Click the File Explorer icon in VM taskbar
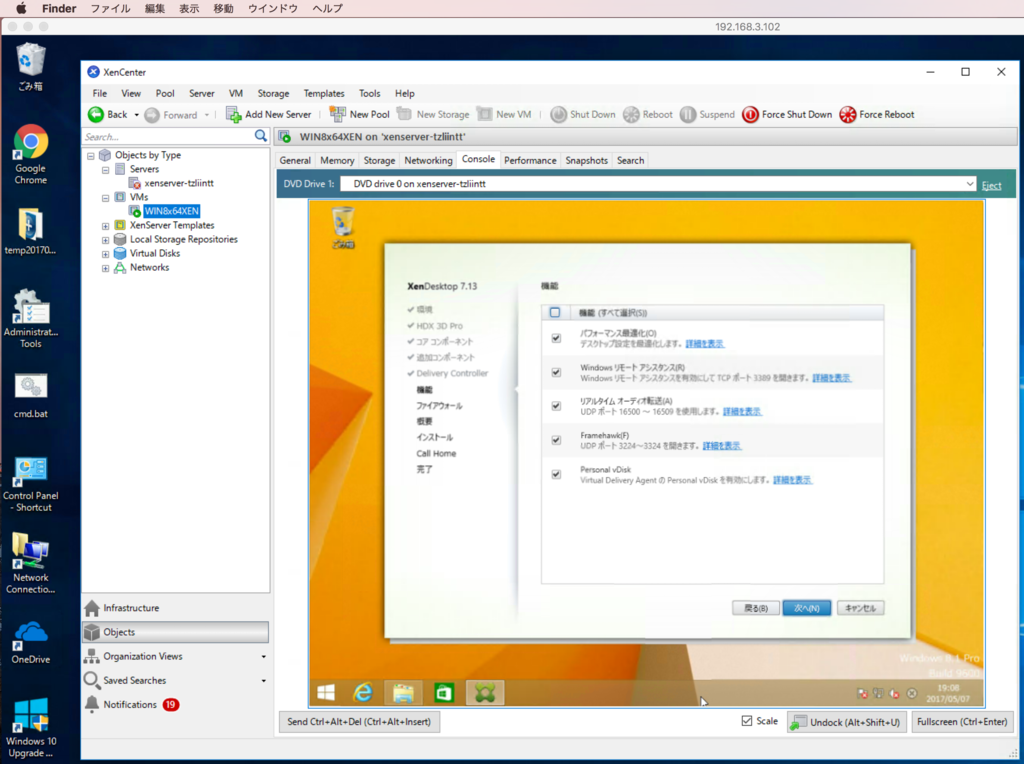The height and width of the screenshot is (764, 1024). click(403, 692)
